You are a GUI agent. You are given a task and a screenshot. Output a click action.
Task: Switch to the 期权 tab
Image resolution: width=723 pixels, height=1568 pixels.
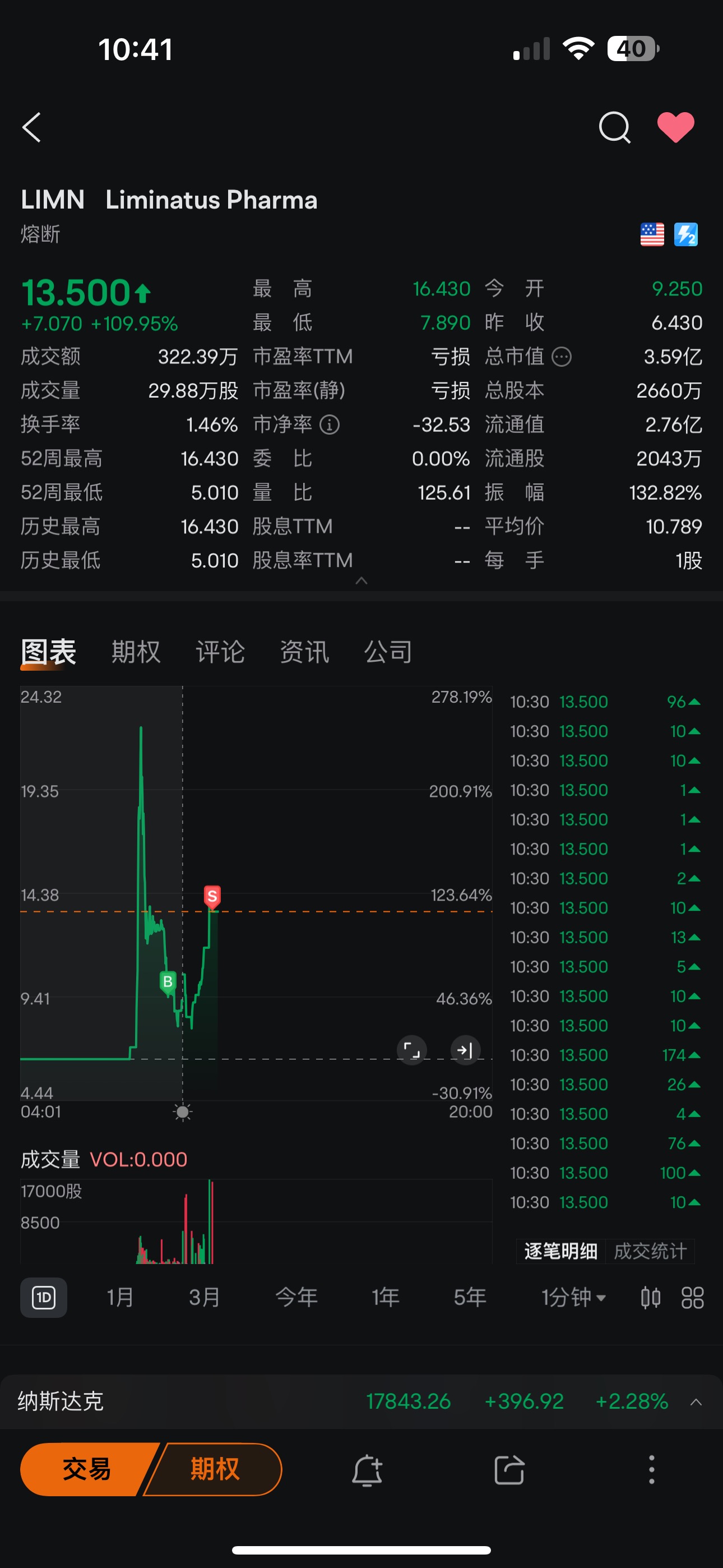tap(136, 652)
